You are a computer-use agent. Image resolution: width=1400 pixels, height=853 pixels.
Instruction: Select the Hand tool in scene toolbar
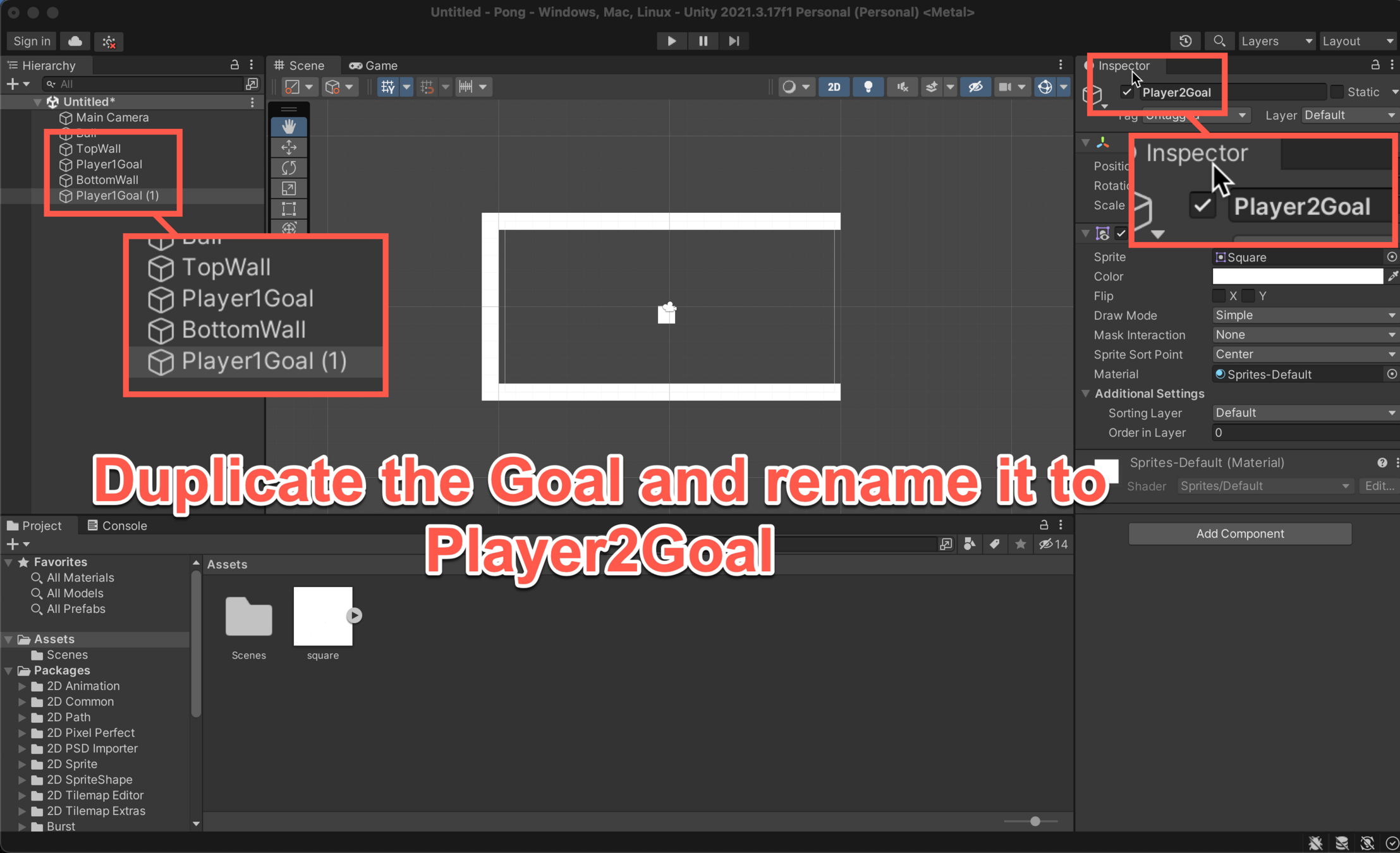(289, 127)
